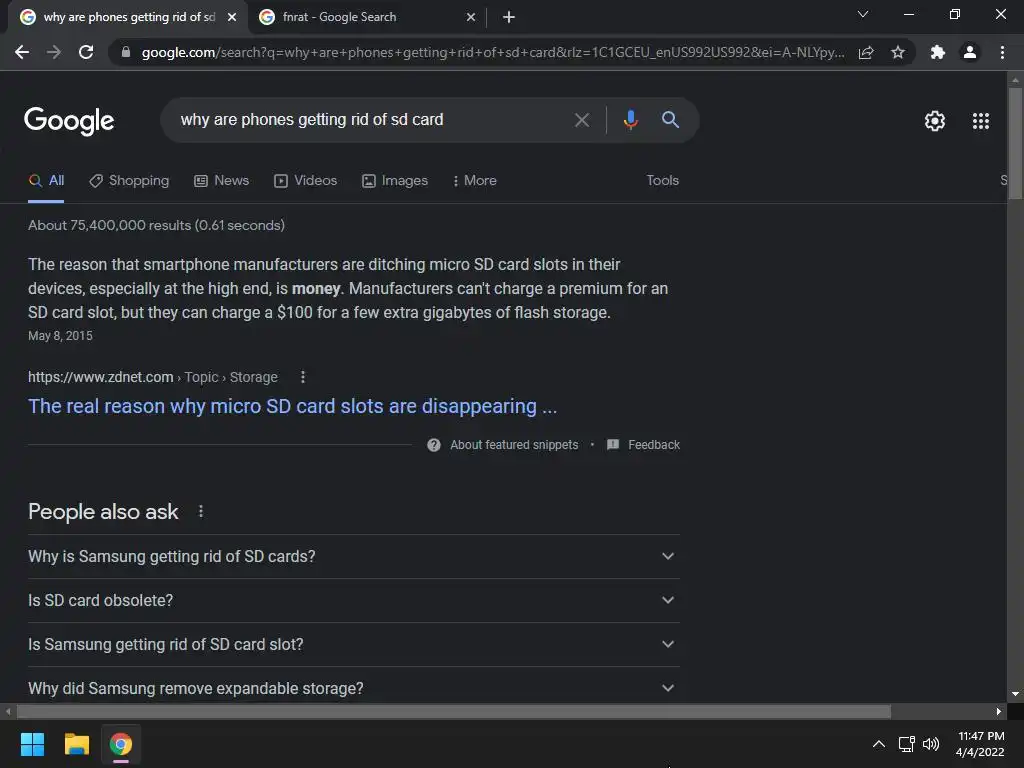This screenshot has width=1024, height=768.
Task: Open a new browser tab
Action: [509, 17]
